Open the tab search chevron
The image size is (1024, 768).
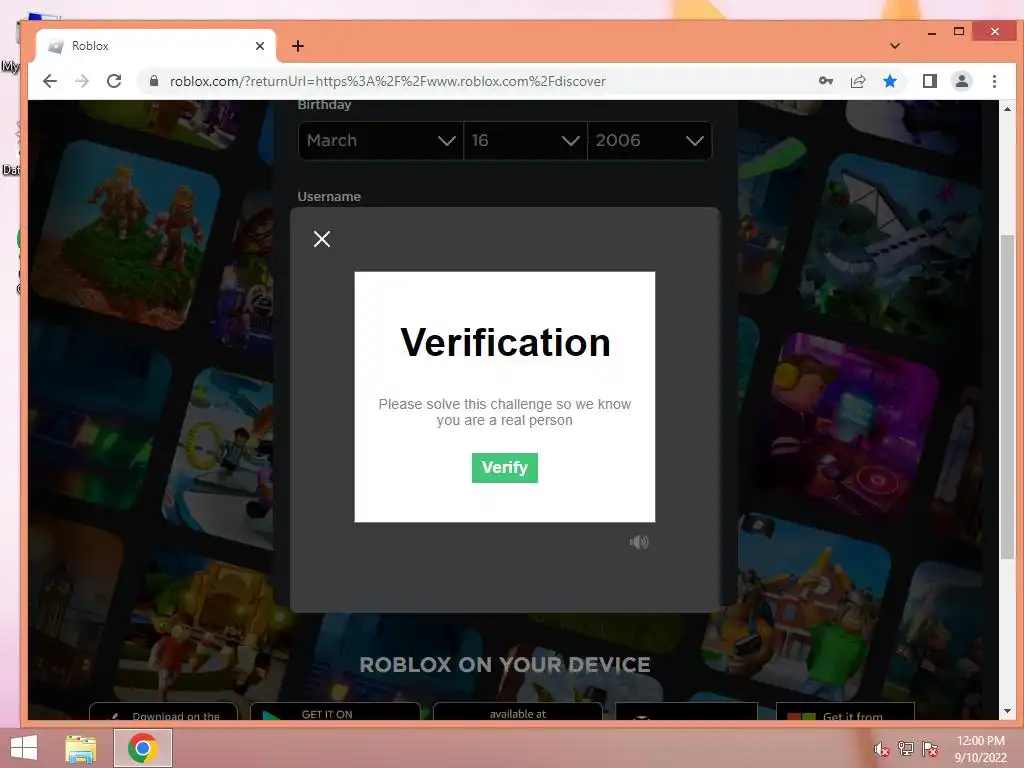pos(895,46)
